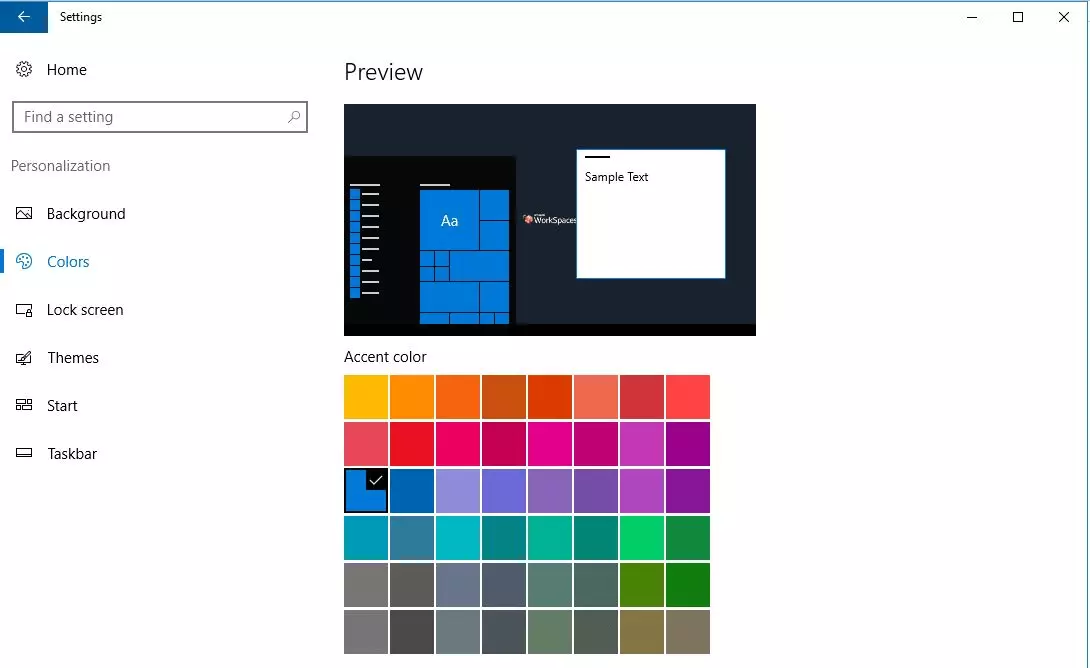Open the Background settings page
This screenshot has width=1090, height=668.
86,214
